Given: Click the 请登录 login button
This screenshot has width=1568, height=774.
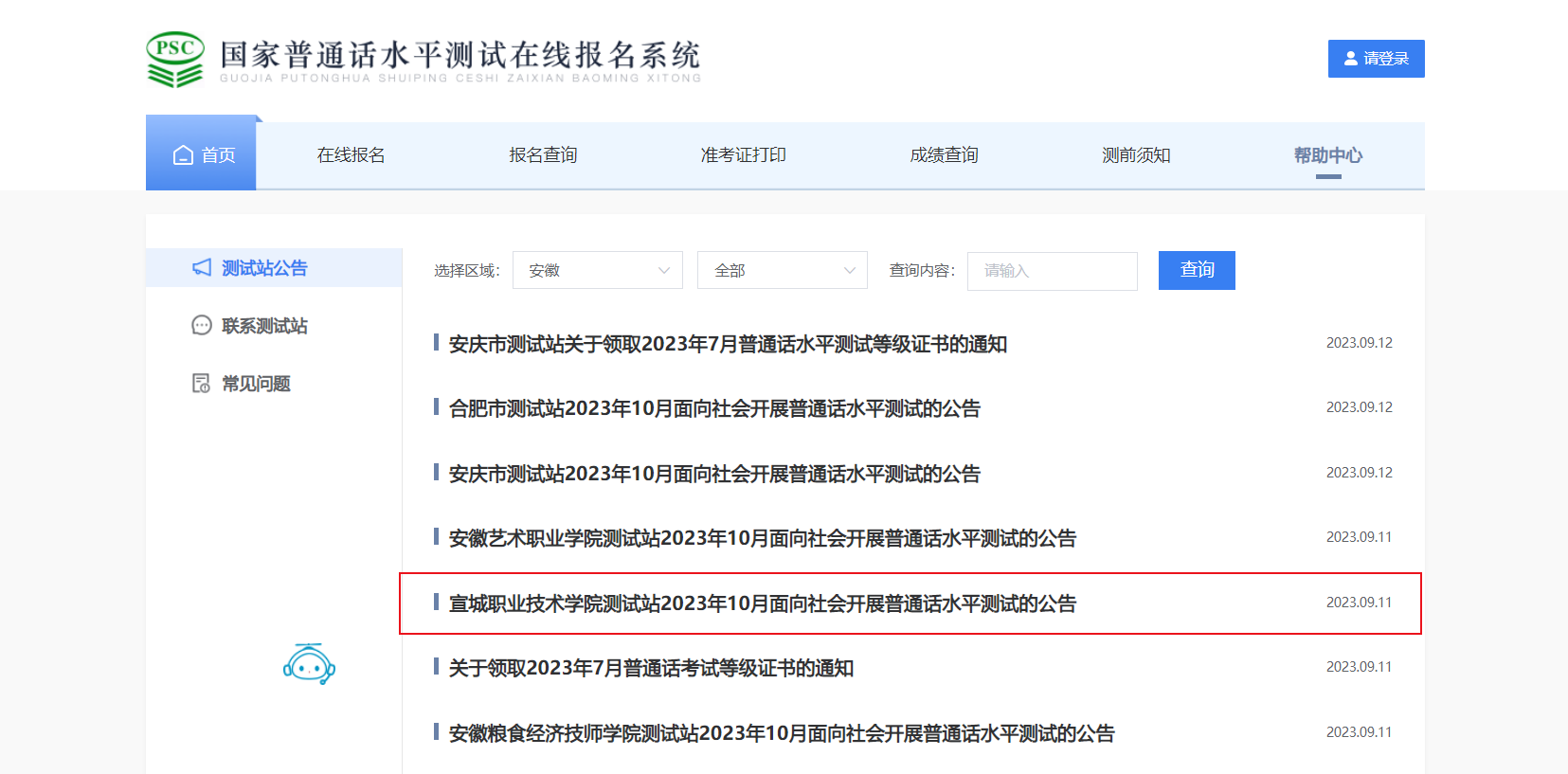Looking at the screenshot, I should [x=1377, y=59].
